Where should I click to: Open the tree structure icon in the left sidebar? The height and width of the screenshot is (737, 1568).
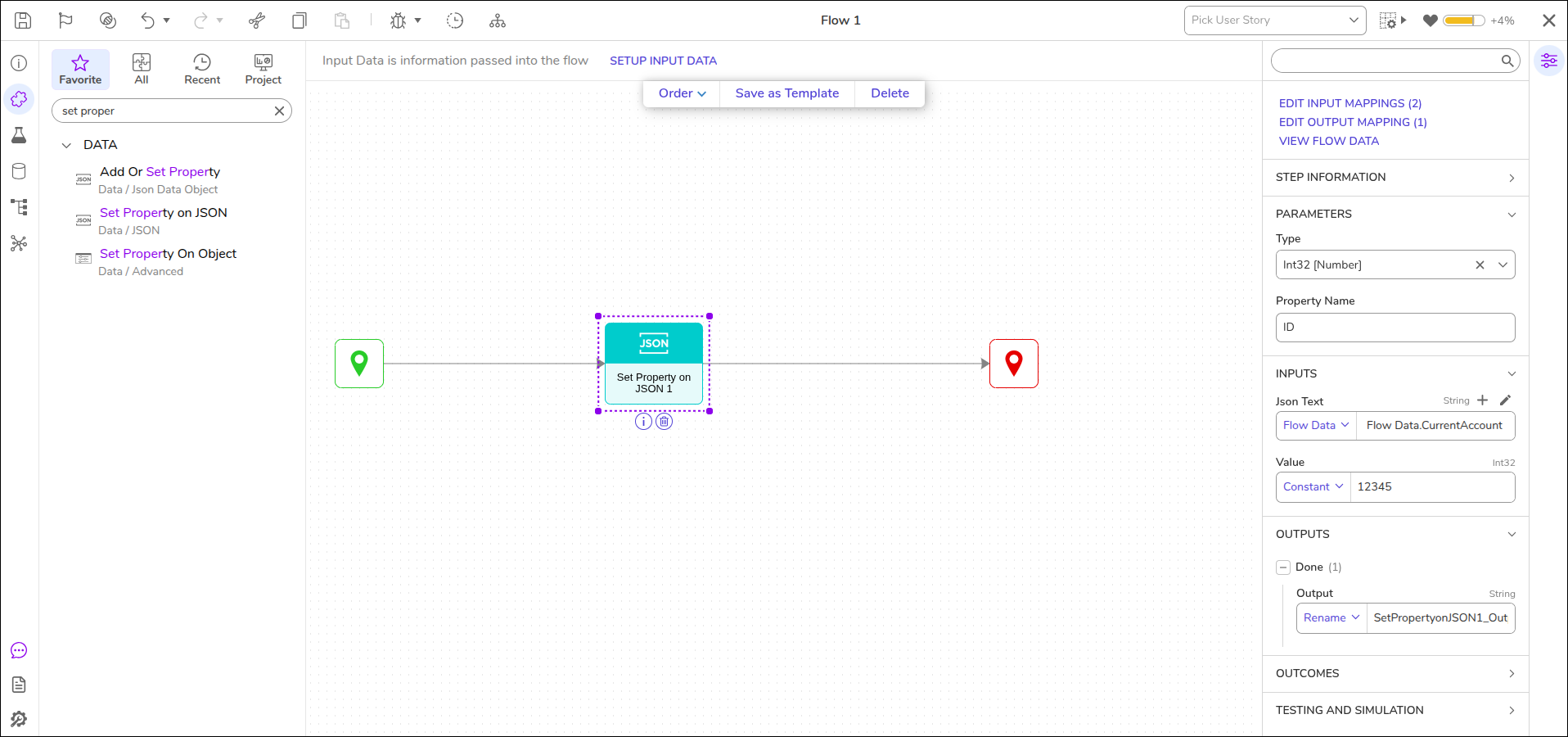click(x=19, y=207)
